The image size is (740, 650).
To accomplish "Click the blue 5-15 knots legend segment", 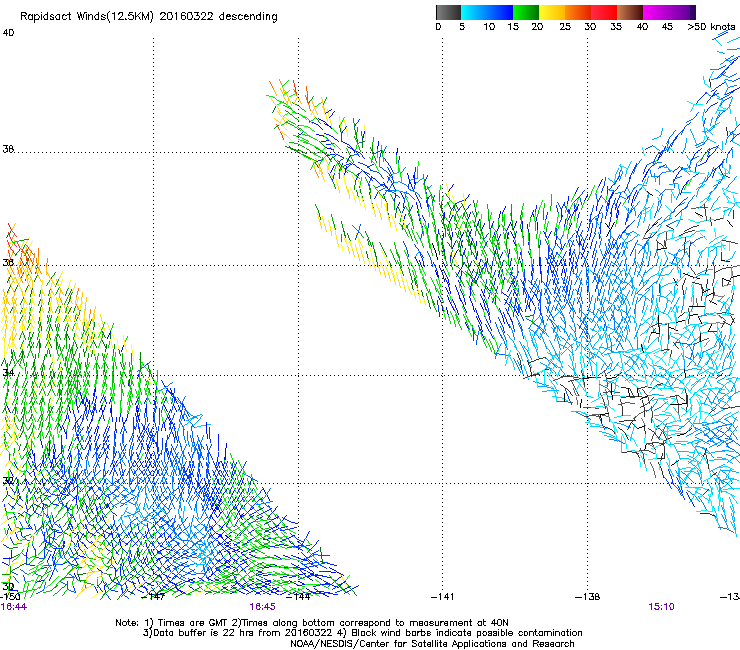I will click(x=487, y=12).
